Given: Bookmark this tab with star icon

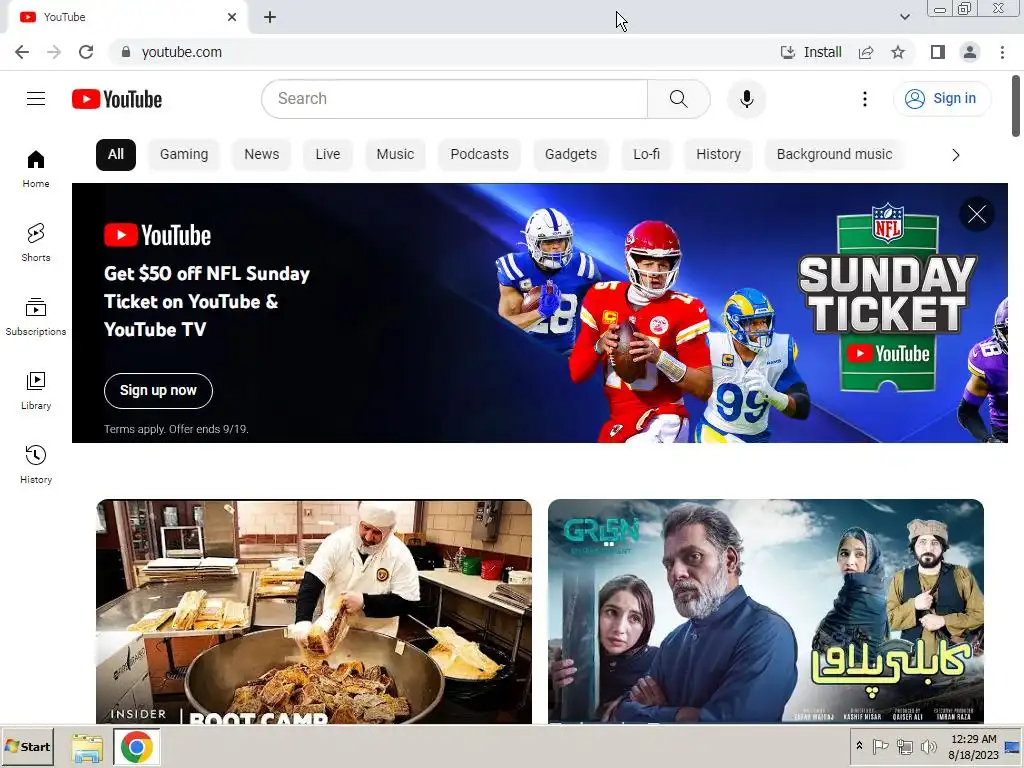Looking at the screenshot, I should coord(898,52).
